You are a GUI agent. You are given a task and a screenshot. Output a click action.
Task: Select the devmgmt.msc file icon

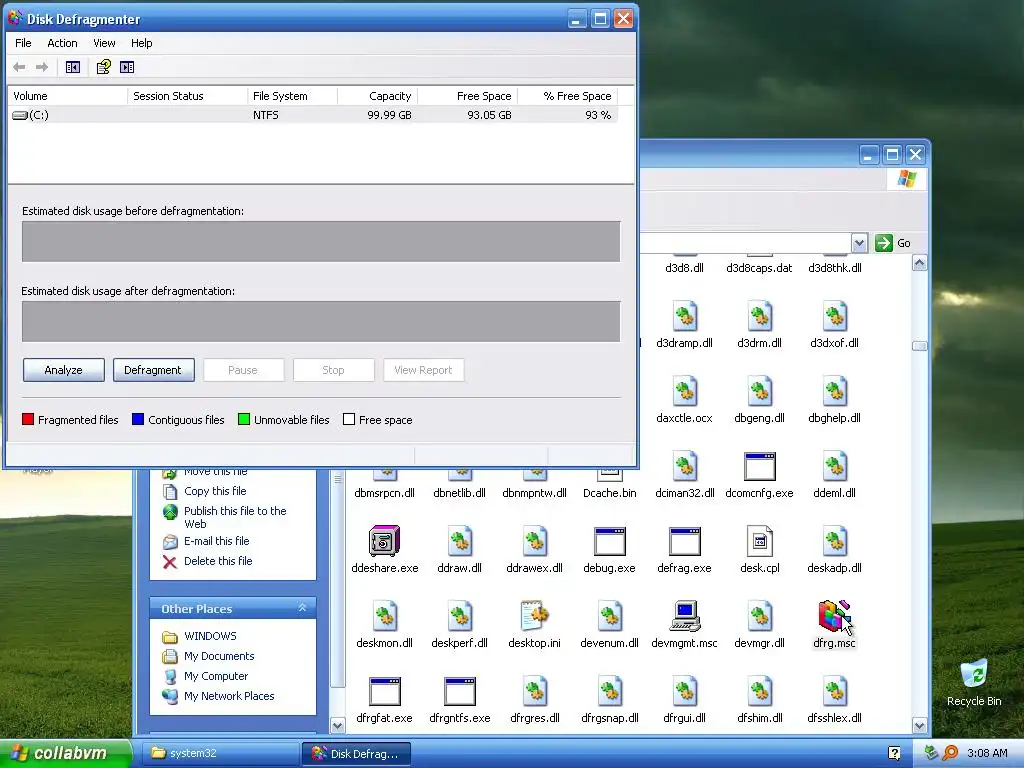point(684,617)
